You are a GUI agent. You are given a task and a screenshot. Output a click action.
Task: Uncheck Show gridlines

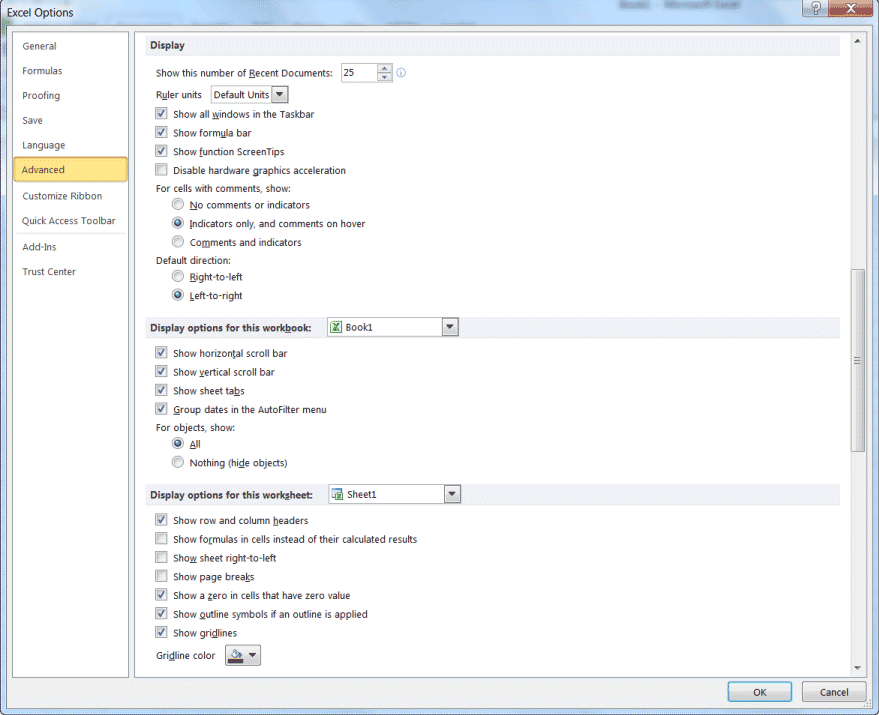161,632
